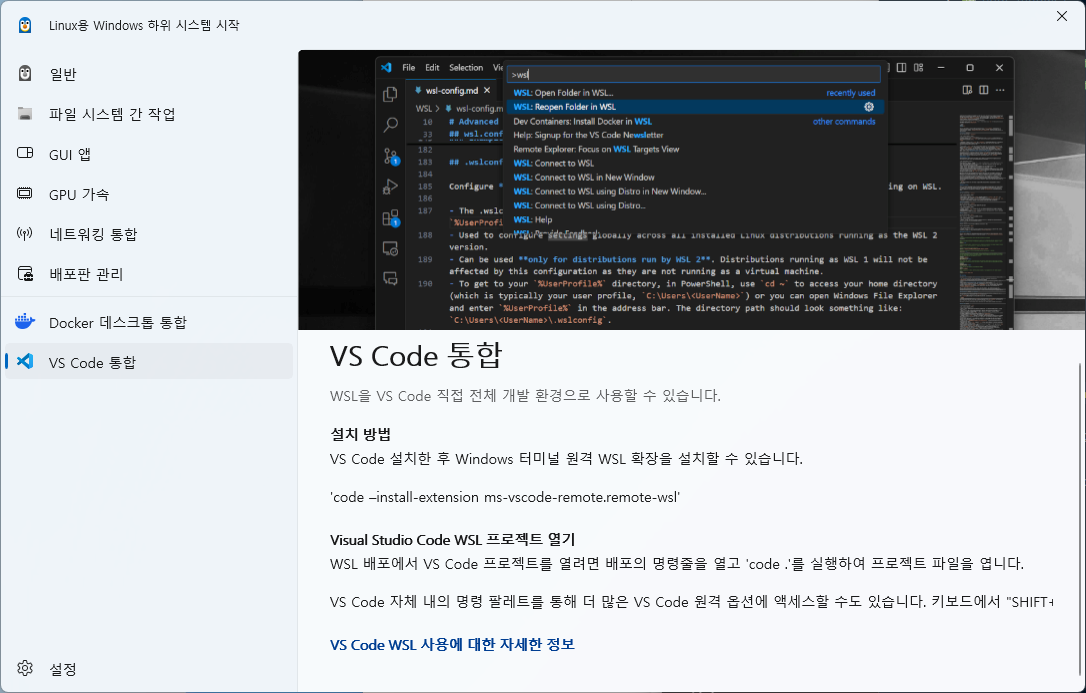
Task: Click the WSL penguin icon in title bar
Action: tap(25, 25)
